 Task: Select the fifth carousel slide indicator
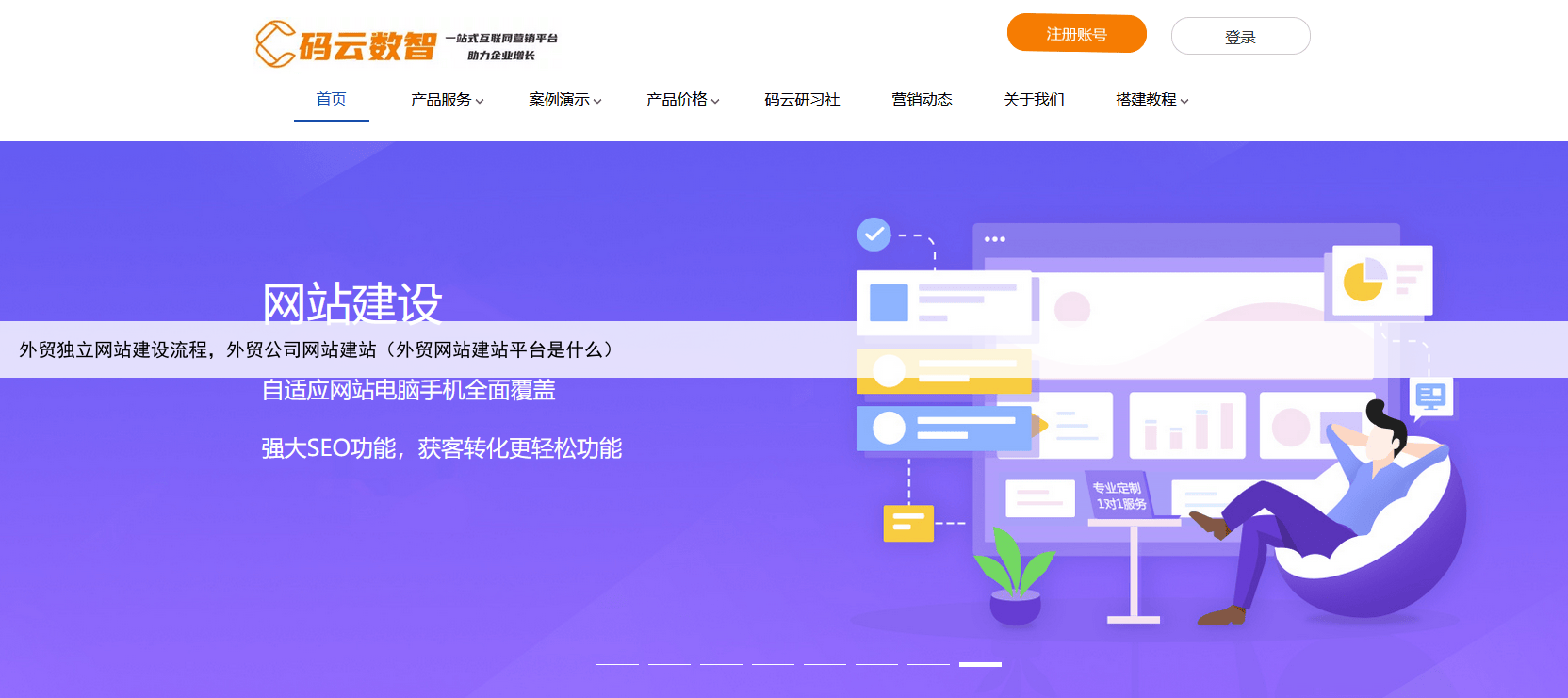(825, 664)
